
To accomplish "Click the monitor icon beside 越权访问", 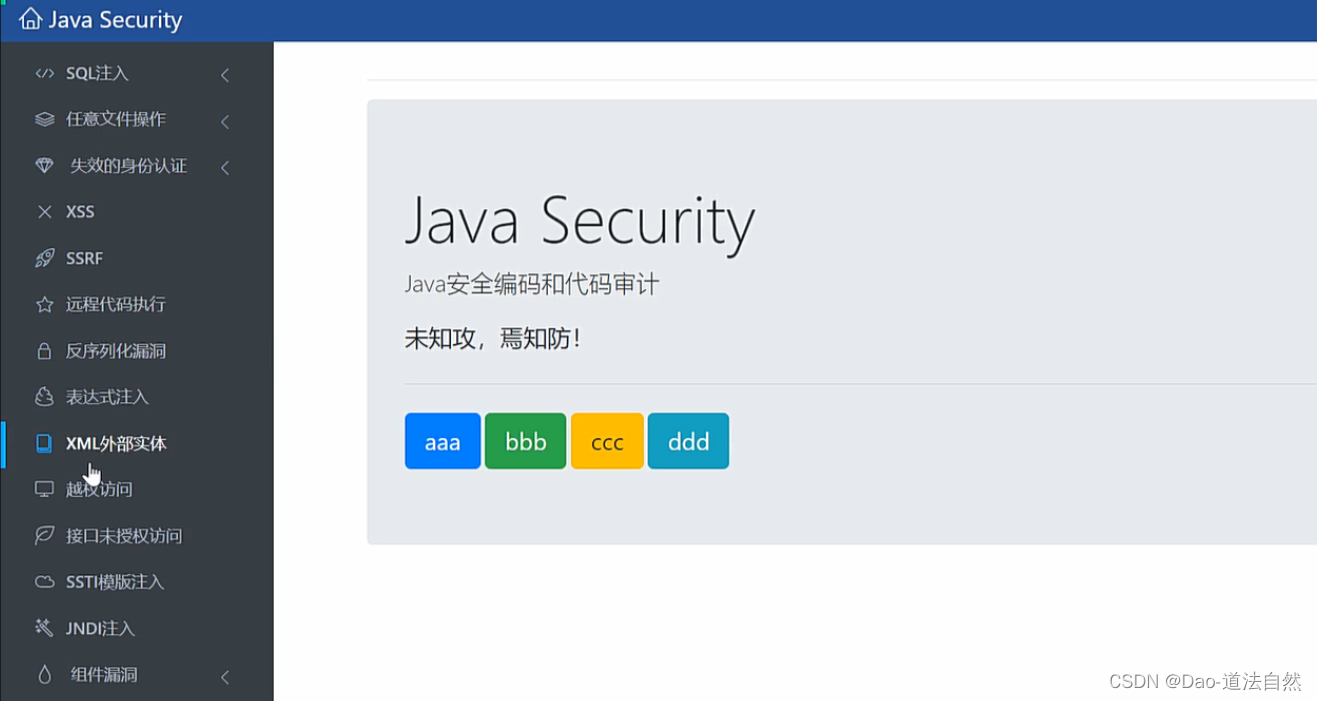I will [x=43, y=488].
